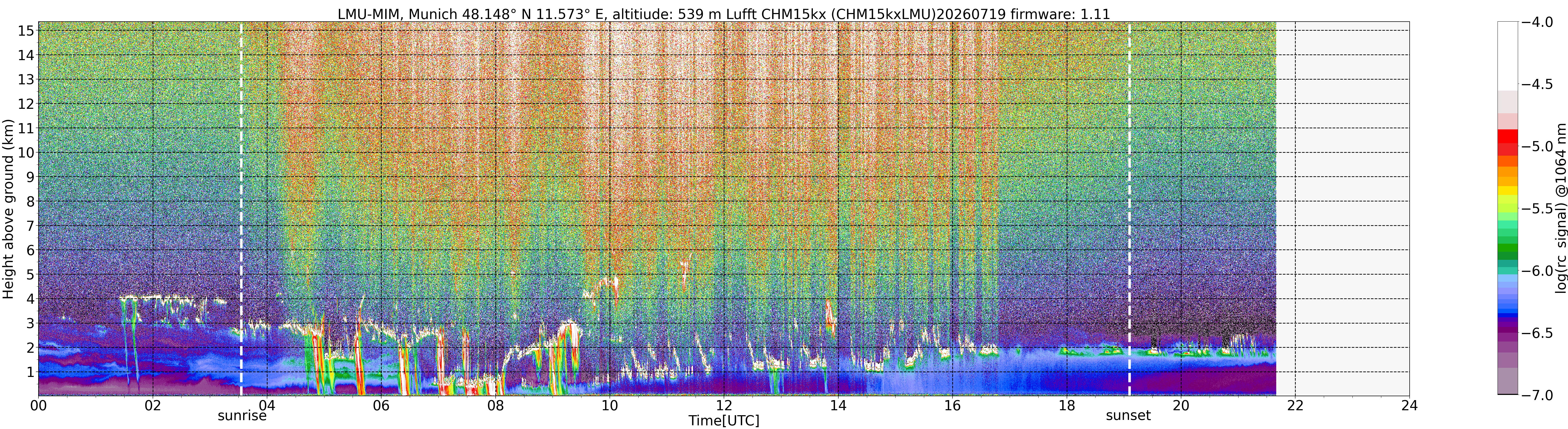The width and height of the screenshot is (1568, 429).
Task: Click the plot title mentioning LMU-MIM, Munich
Action: [x=724, y=14]
